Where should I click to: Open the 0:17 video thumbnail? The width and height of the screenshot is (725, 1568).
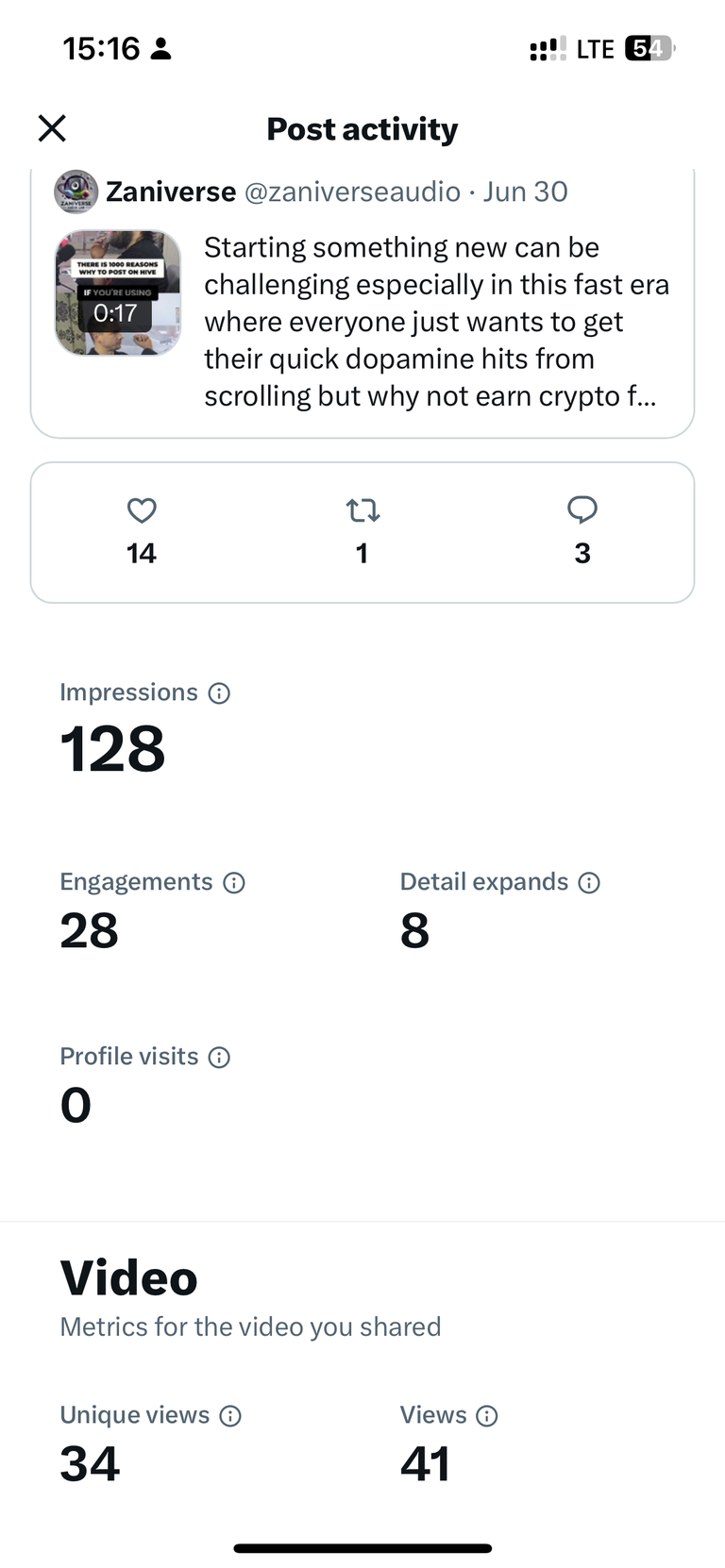[x=118, y=292]
